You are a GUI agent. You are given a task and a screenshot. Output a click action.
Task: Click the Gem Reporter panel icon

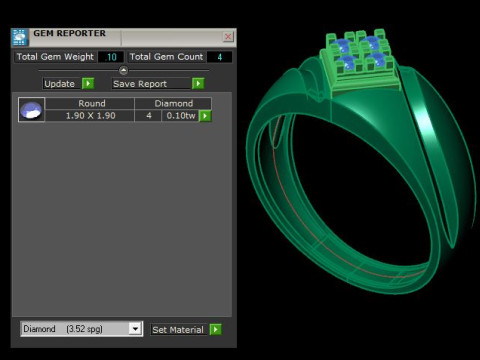tap(20, 37)
